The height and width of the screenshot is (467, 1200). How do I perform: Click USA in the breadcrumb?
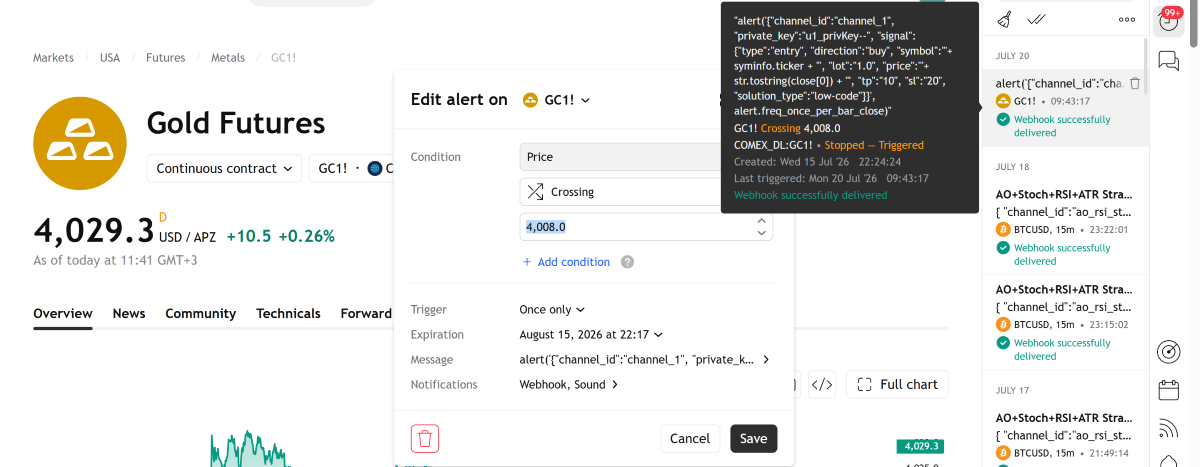point(109,58)
